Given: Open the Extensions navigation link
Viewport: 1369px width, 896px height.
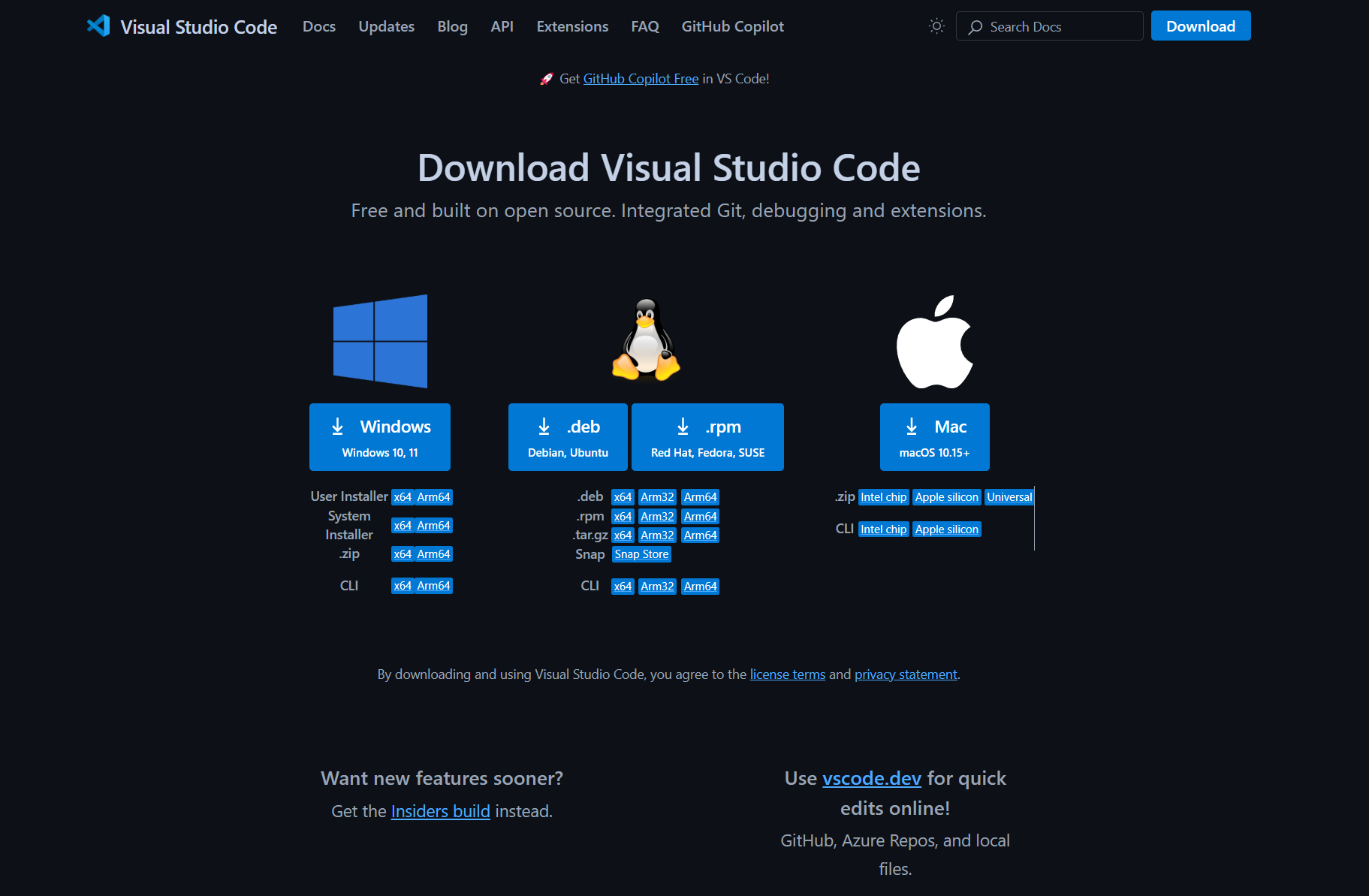Looking at the screenshot, I should click(572, 26).
